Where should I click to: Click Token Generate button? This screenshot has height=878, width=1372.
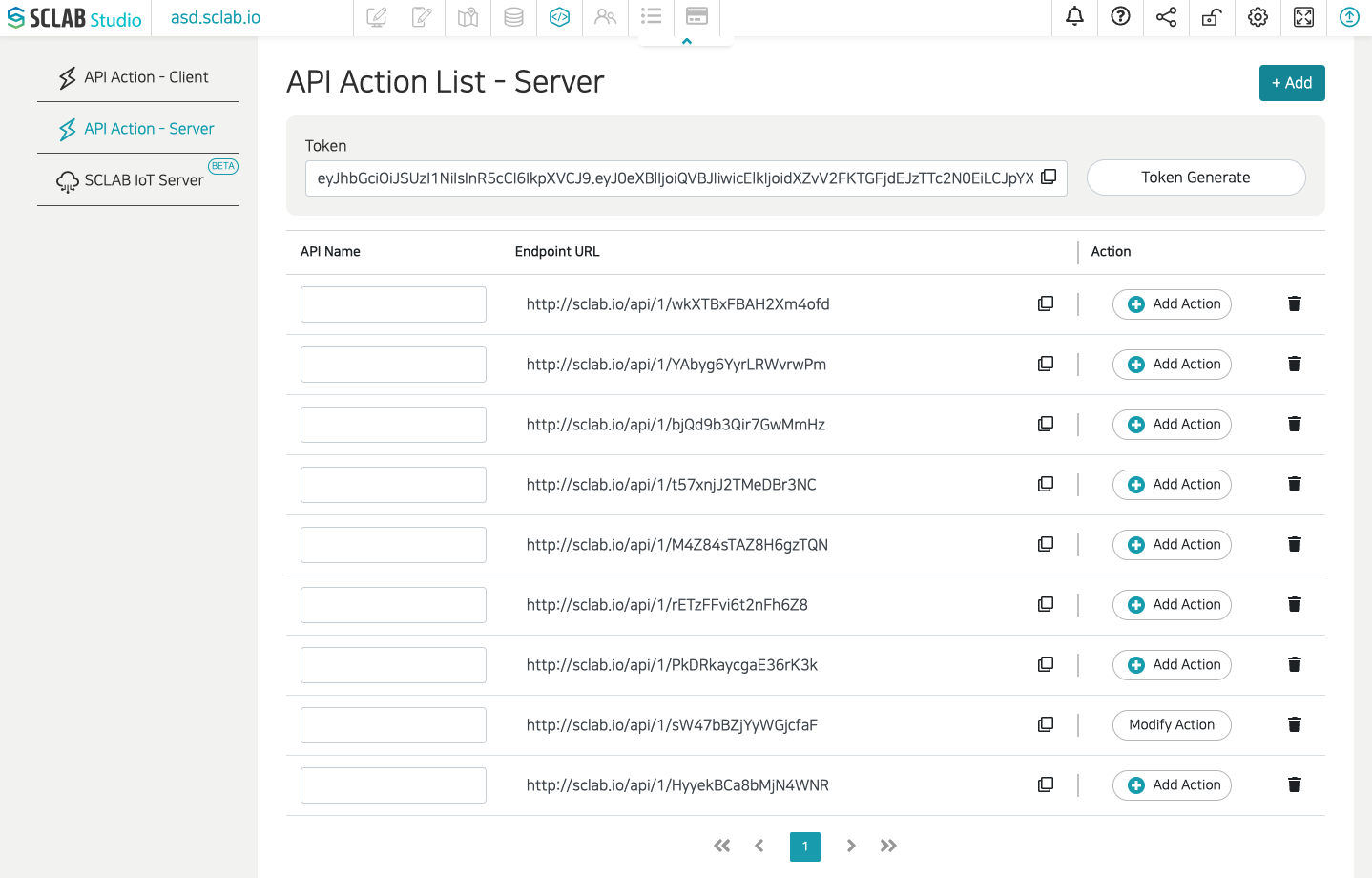(x=1195, y=178)
